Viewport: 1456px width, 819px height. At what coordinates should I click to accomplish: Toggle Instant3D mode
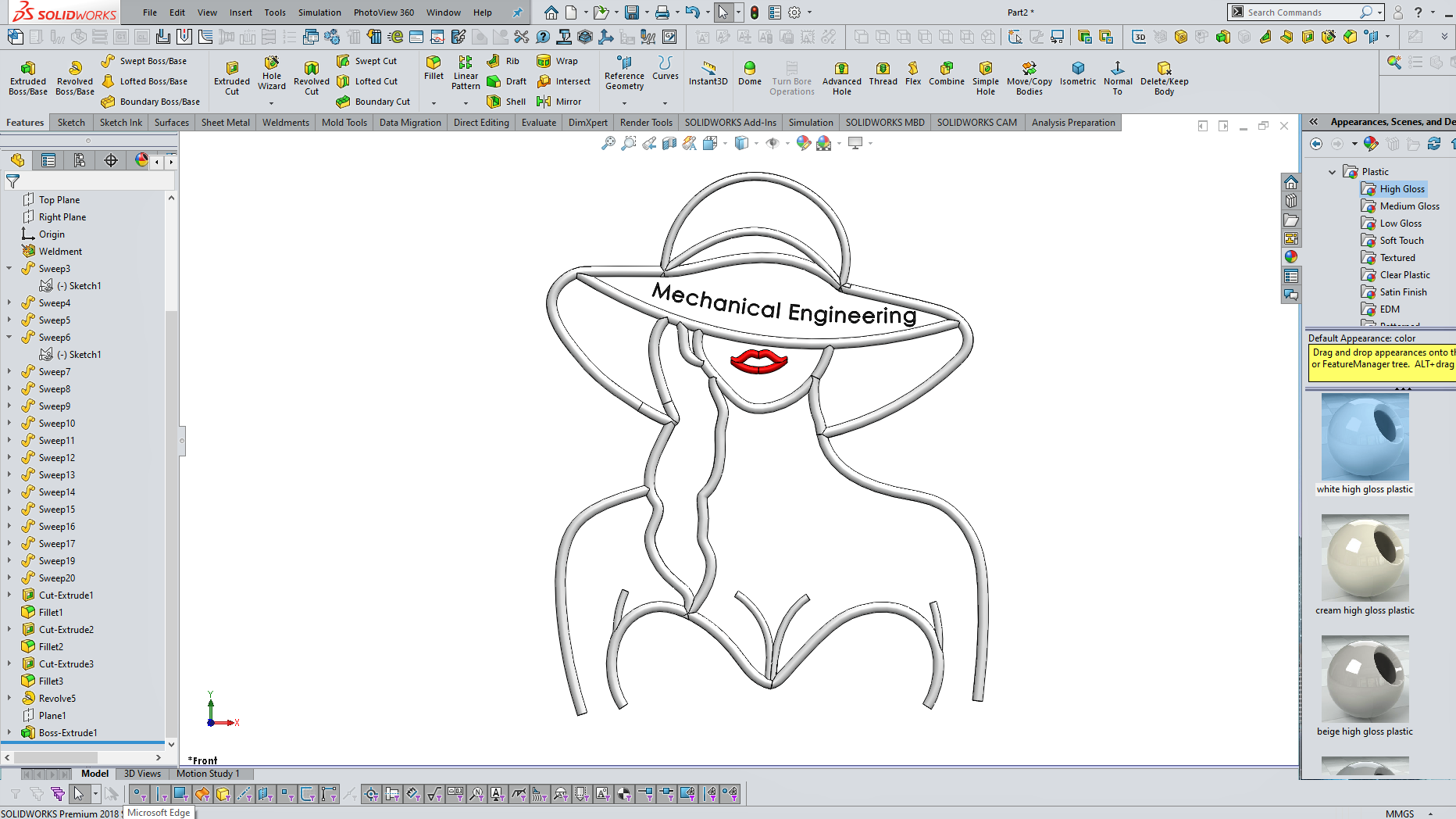[x=708, y=73]
